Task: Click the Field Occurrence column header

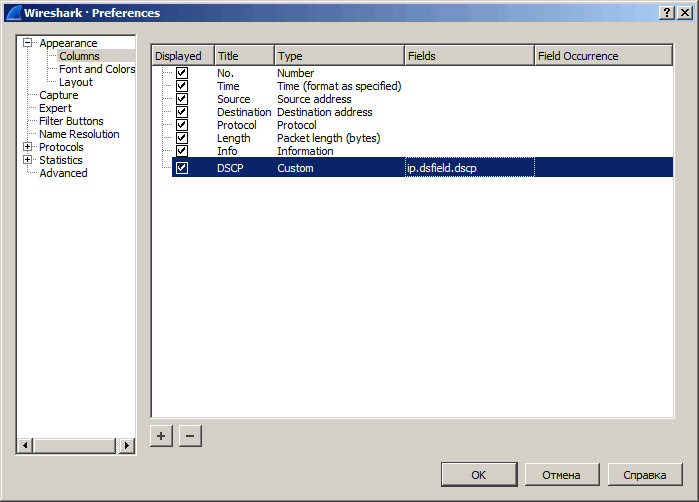Action: click(x=604, y=56)
